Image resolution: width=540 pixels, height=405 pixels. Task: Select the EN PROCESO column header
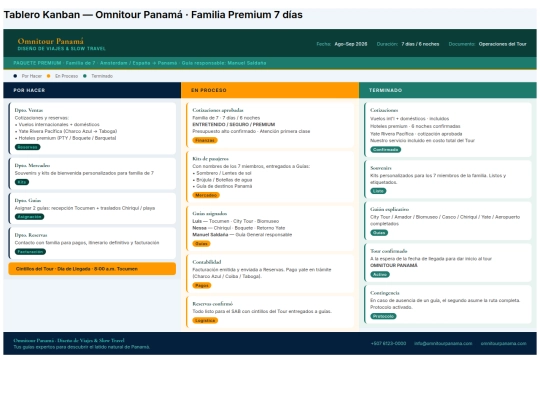coord(270,90)
